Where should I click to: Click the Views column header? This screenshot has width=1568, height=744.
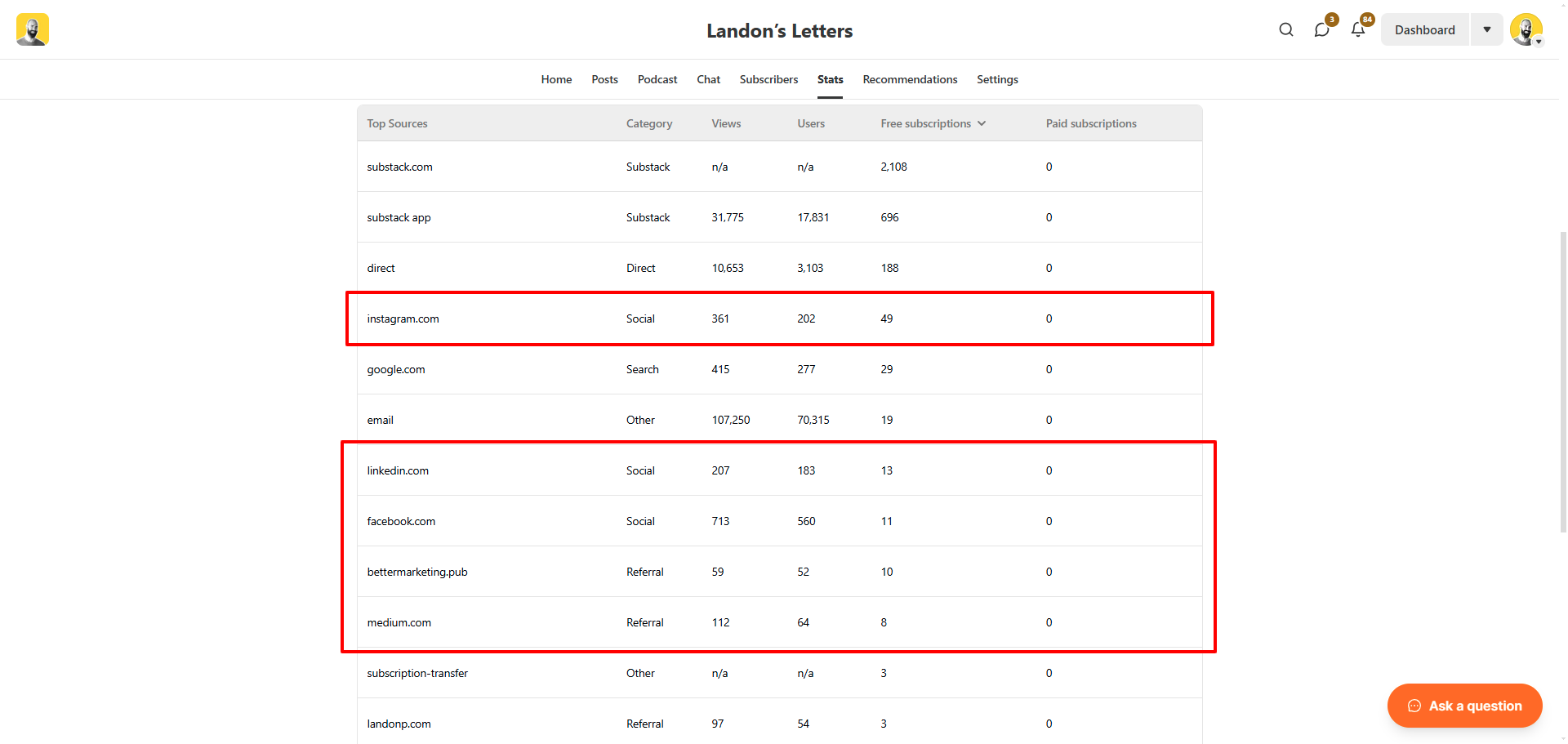pyautogui.click(x=726, y=123)
